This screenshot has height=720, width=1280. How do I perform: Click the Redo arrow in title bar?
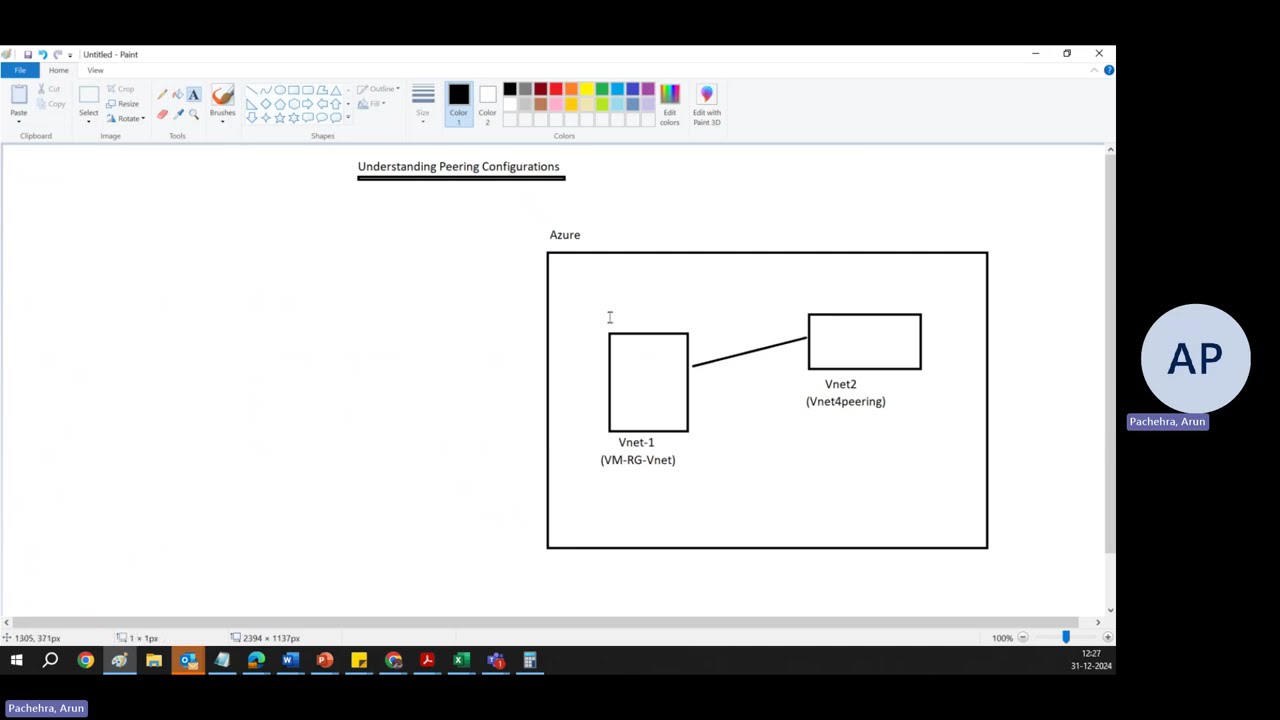click(57, 54)
